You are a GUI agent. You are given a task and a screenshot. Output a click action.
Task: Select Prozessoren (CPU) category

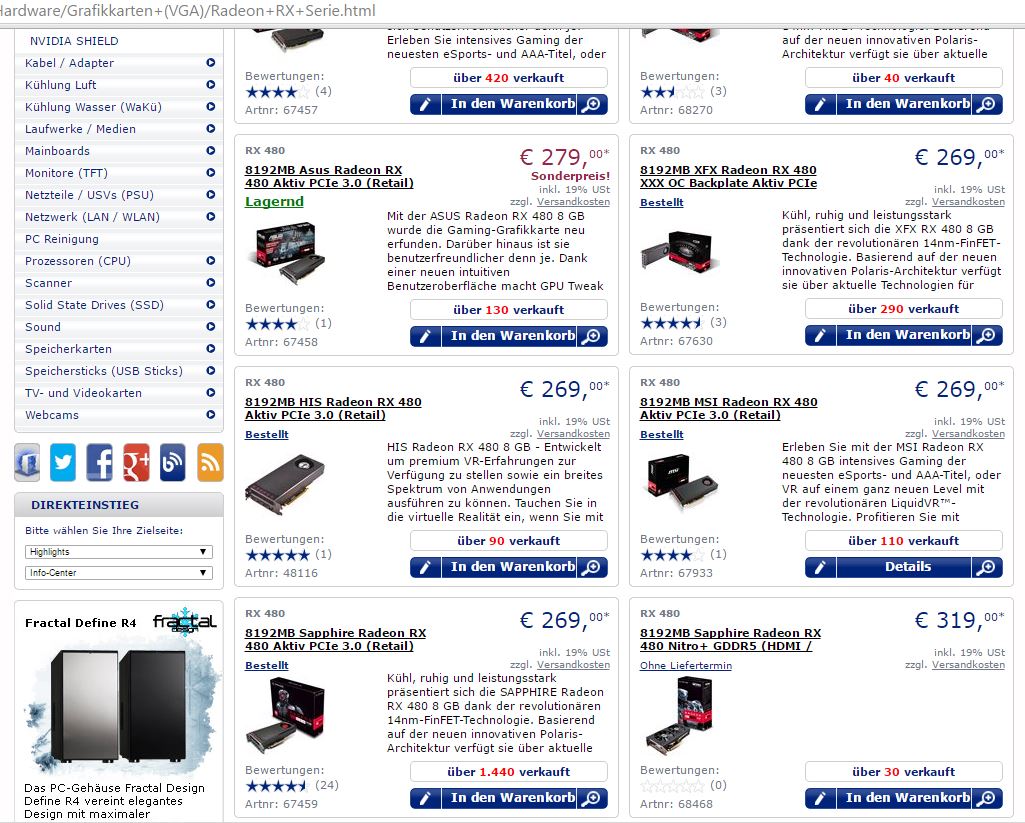pyautogui.click(x=78, y=261)
